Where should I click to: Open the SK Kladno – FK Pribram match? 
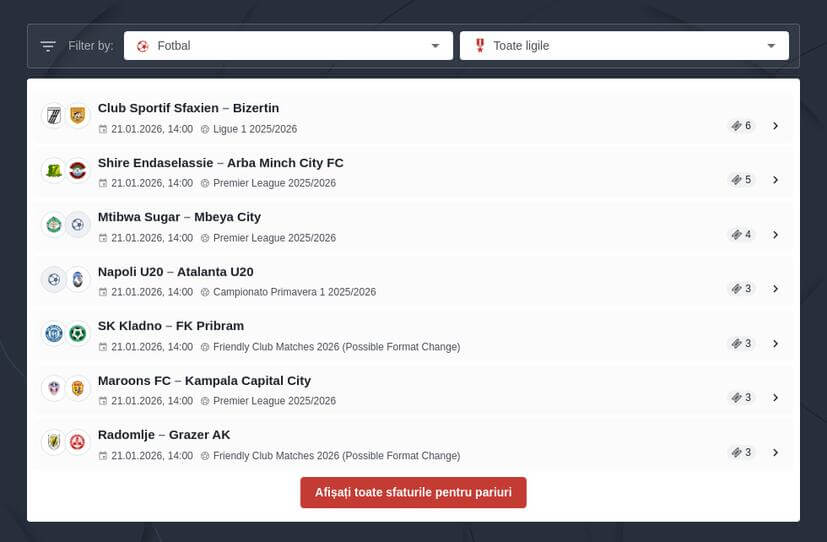(170, 326)
